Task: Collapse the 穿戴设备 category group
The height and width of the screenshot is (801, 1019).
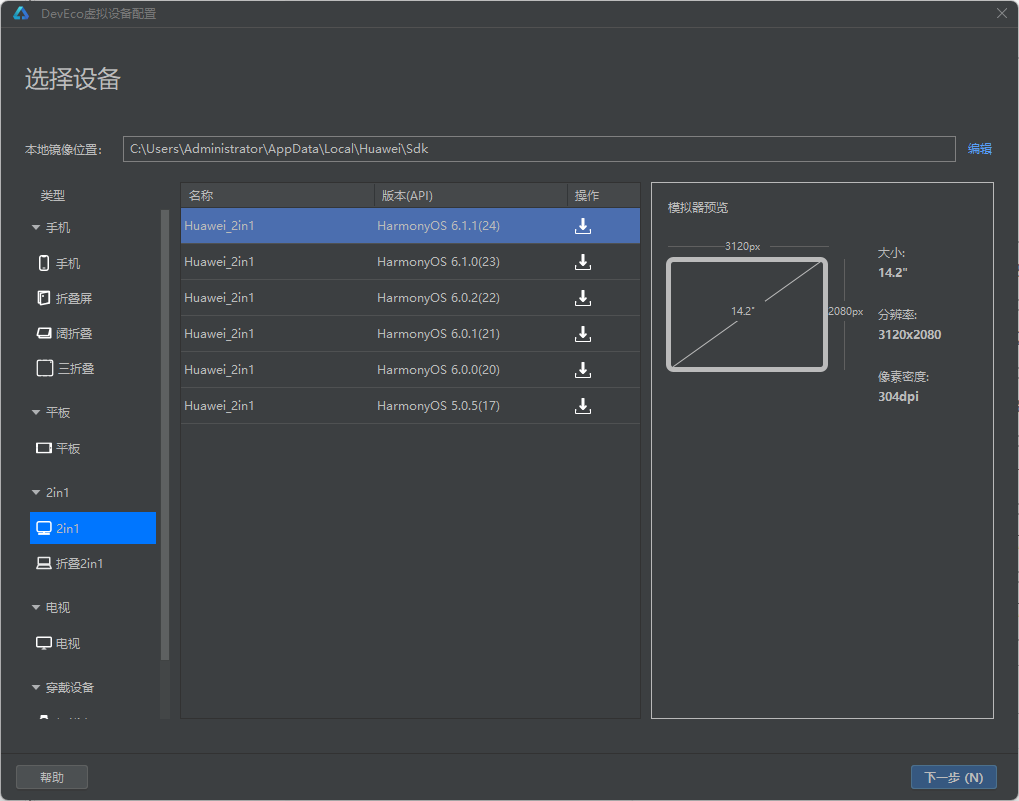Action: [x=36, y=687]
